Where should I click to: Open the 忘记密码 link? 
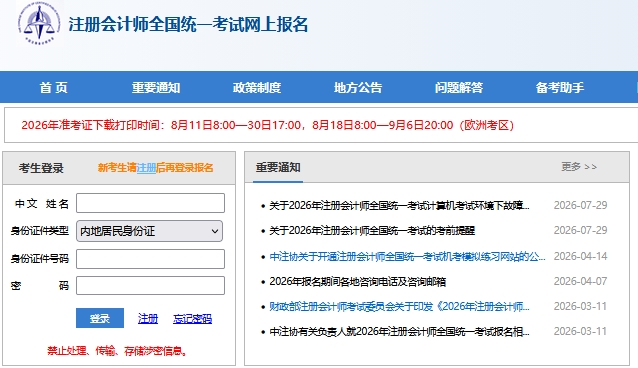pos(192,318)
